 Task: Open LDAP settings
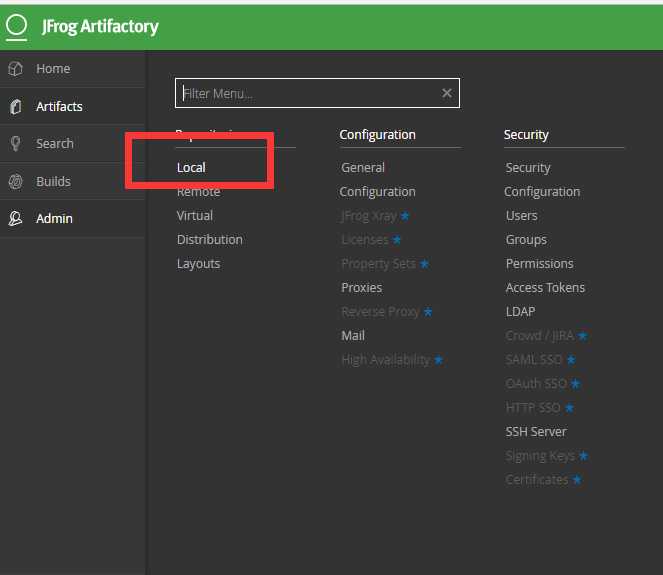pyautogui.click(x=521, y=312)
